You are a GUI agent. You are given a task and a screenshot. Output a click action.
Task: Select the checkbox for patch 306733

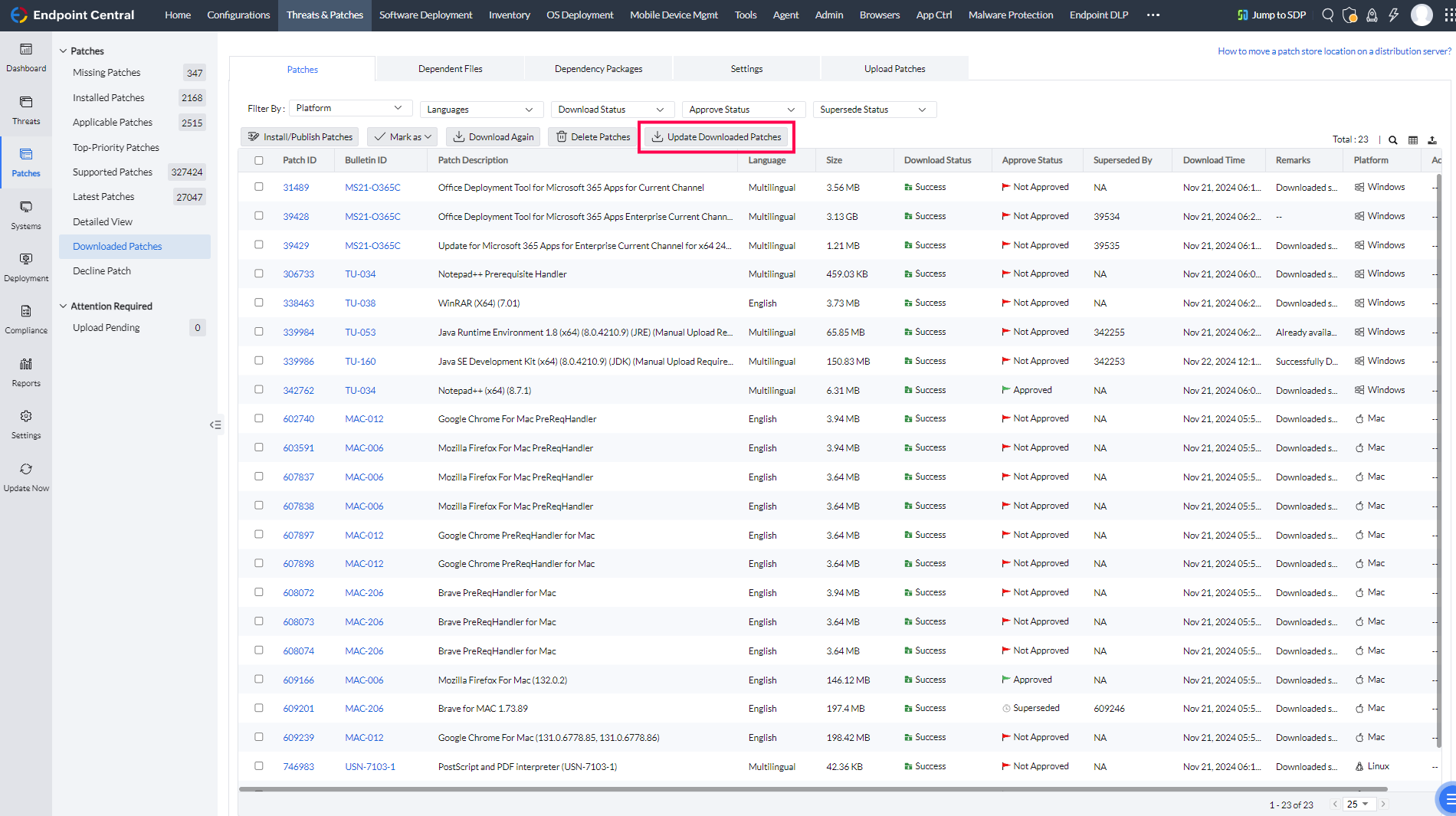(259, 274)
